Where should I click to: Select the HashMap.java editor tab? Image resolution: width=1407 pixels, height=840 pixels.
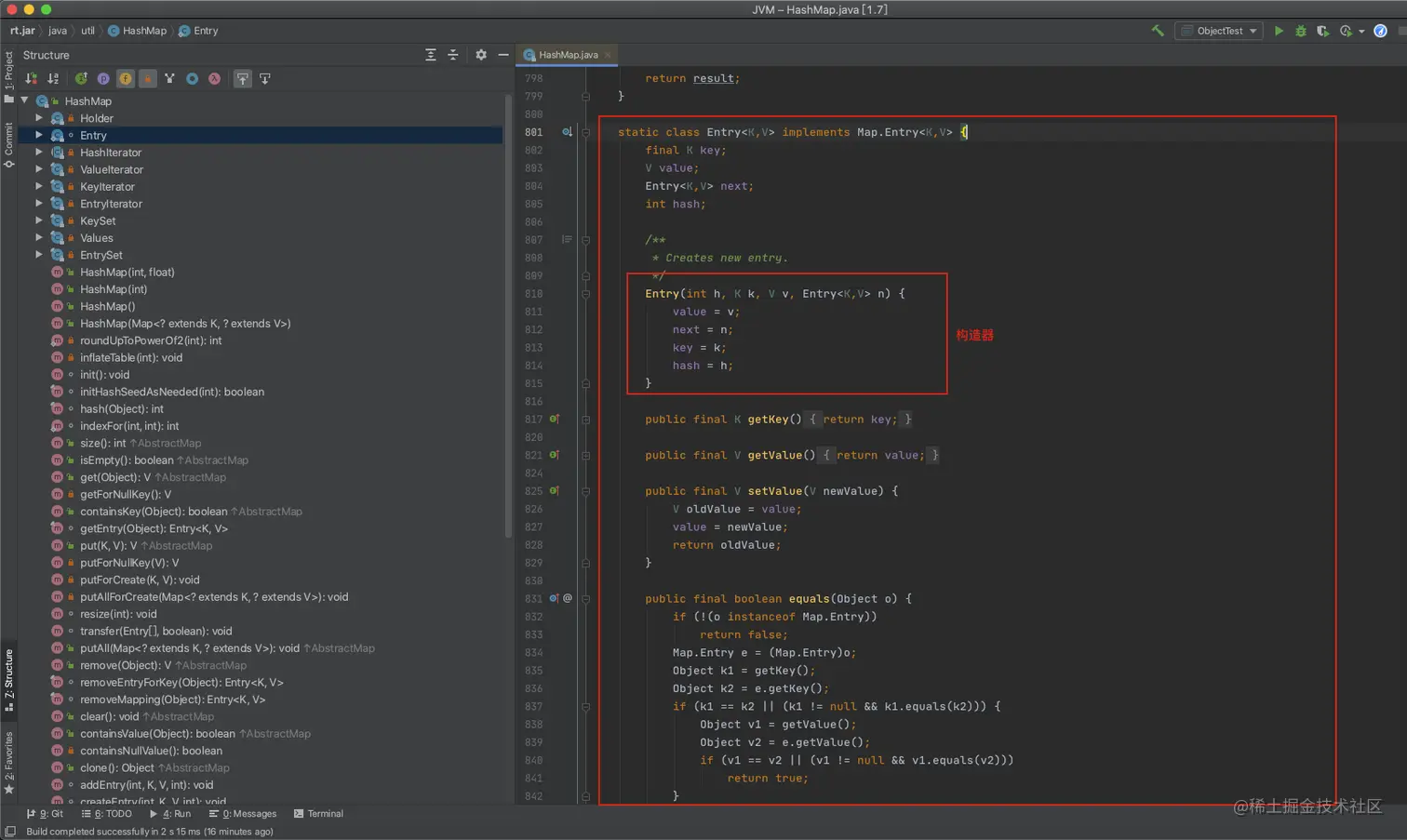pyautogui.click(x=568, y=55)
